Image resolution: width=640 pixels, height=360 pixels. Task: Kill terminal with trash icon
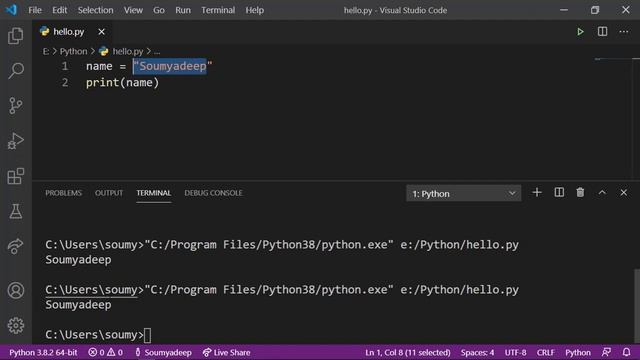click(580, 192)
